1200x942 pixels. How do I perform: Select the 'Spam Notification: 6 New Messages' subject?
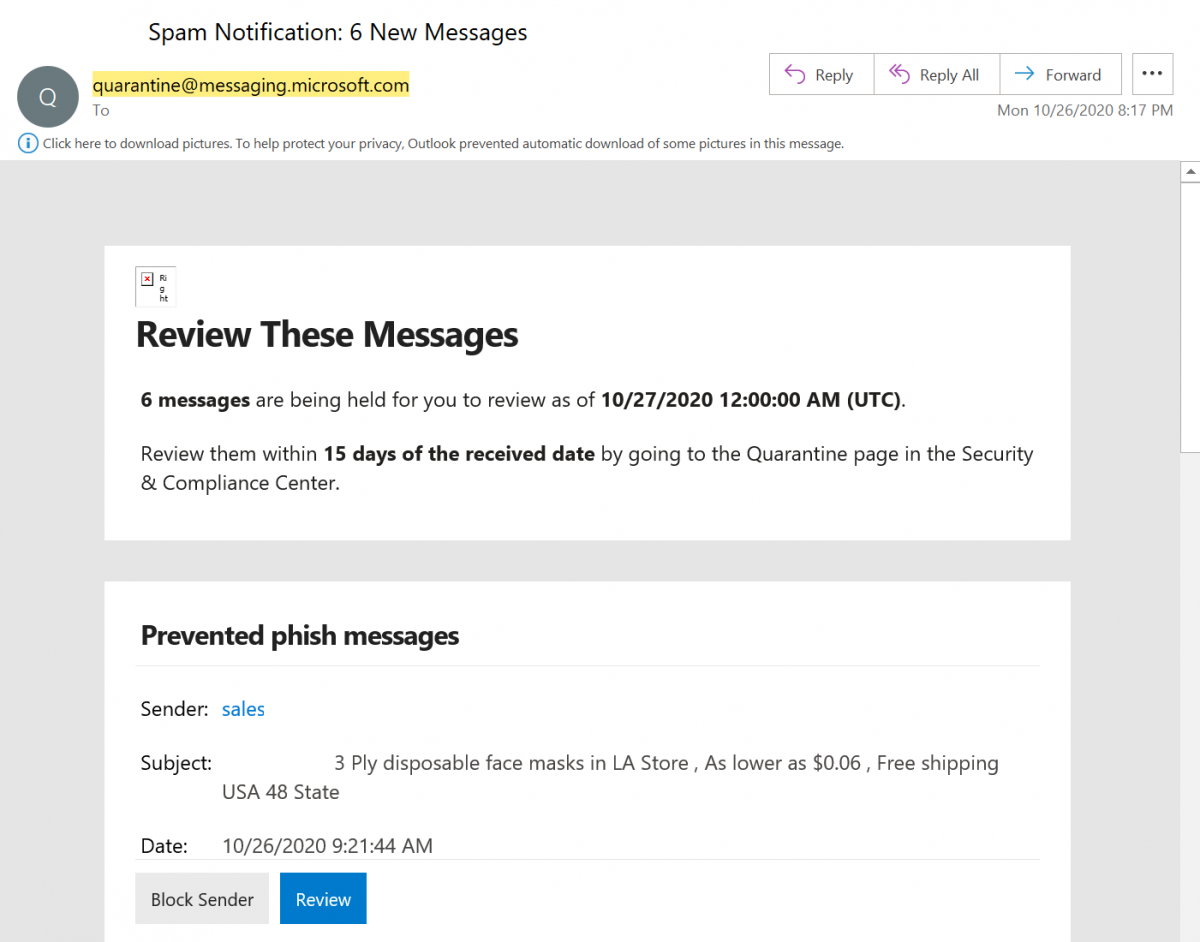(337, 32)
